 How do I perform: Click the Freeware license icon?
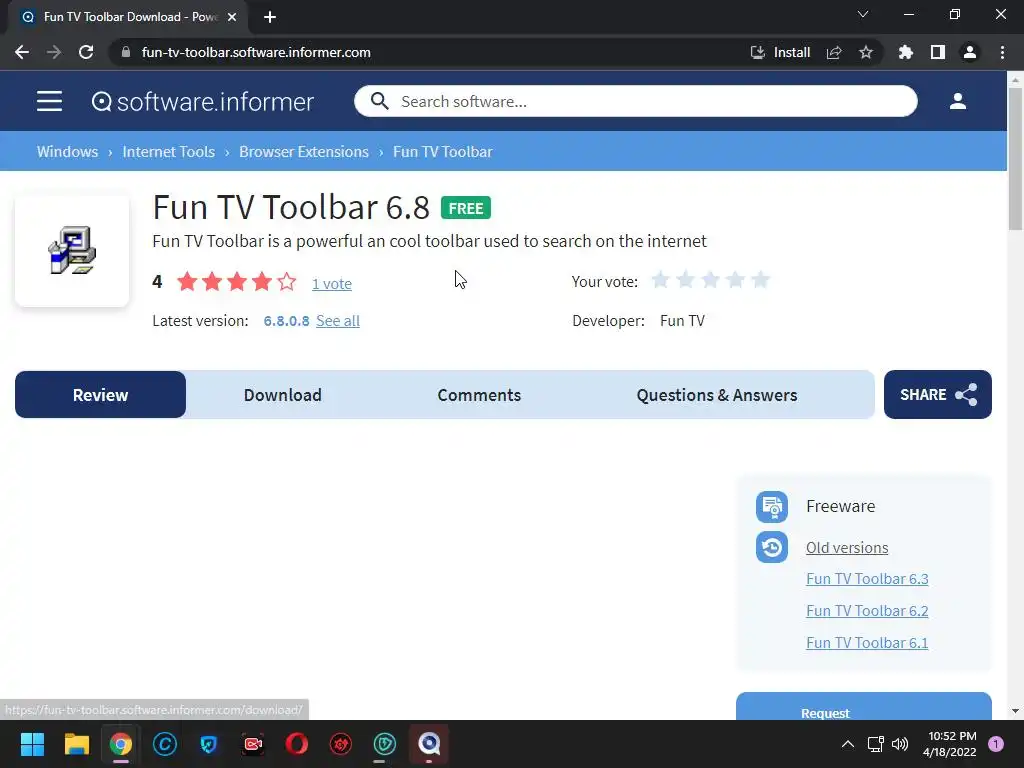coord(771,507)
